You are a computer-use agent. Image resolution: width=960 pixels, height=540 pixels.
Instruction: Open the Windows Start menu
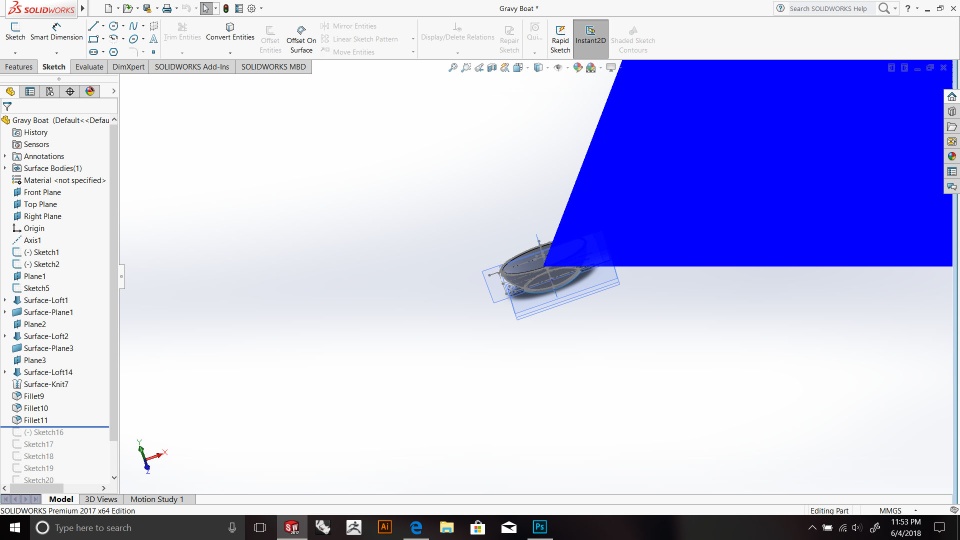click(x=14, y=527)
